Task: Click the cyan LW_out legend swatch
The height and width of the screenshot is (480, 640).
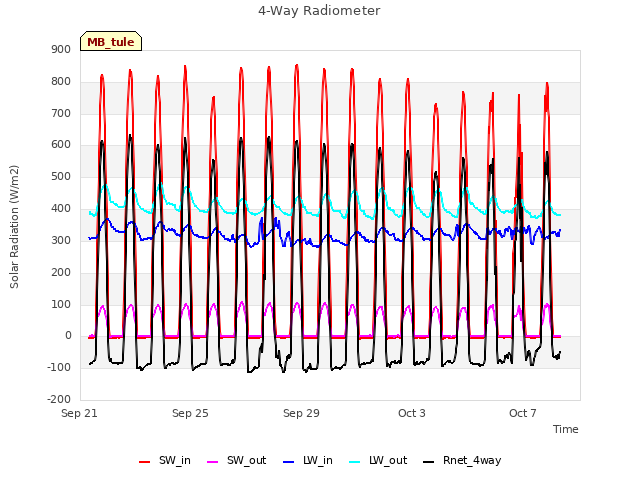Action: 355,462
